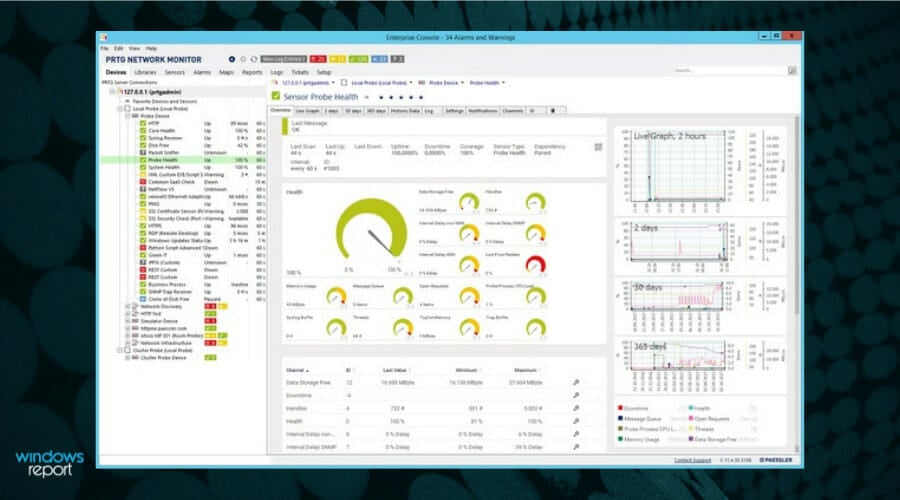This screenshot has width=900, height=500.
Task: Click the wrench icon in Handles channel row
Action: 576,408
